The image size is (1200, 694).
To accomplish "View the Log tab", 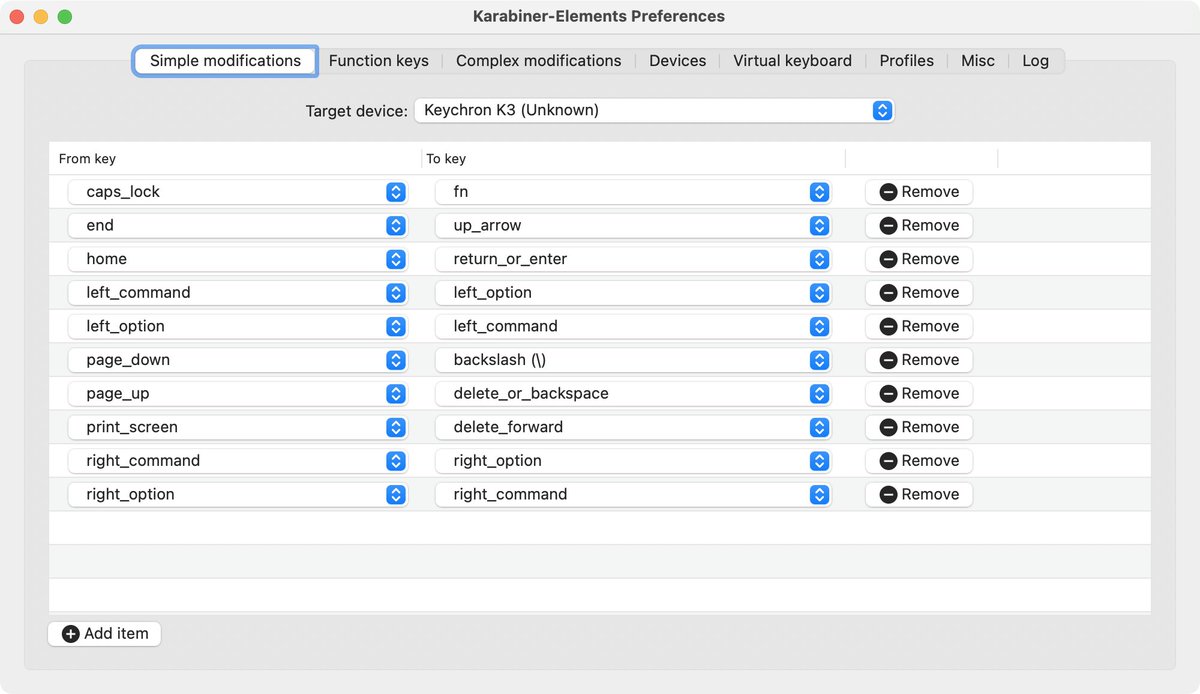I will click(x=1035, y=60).
